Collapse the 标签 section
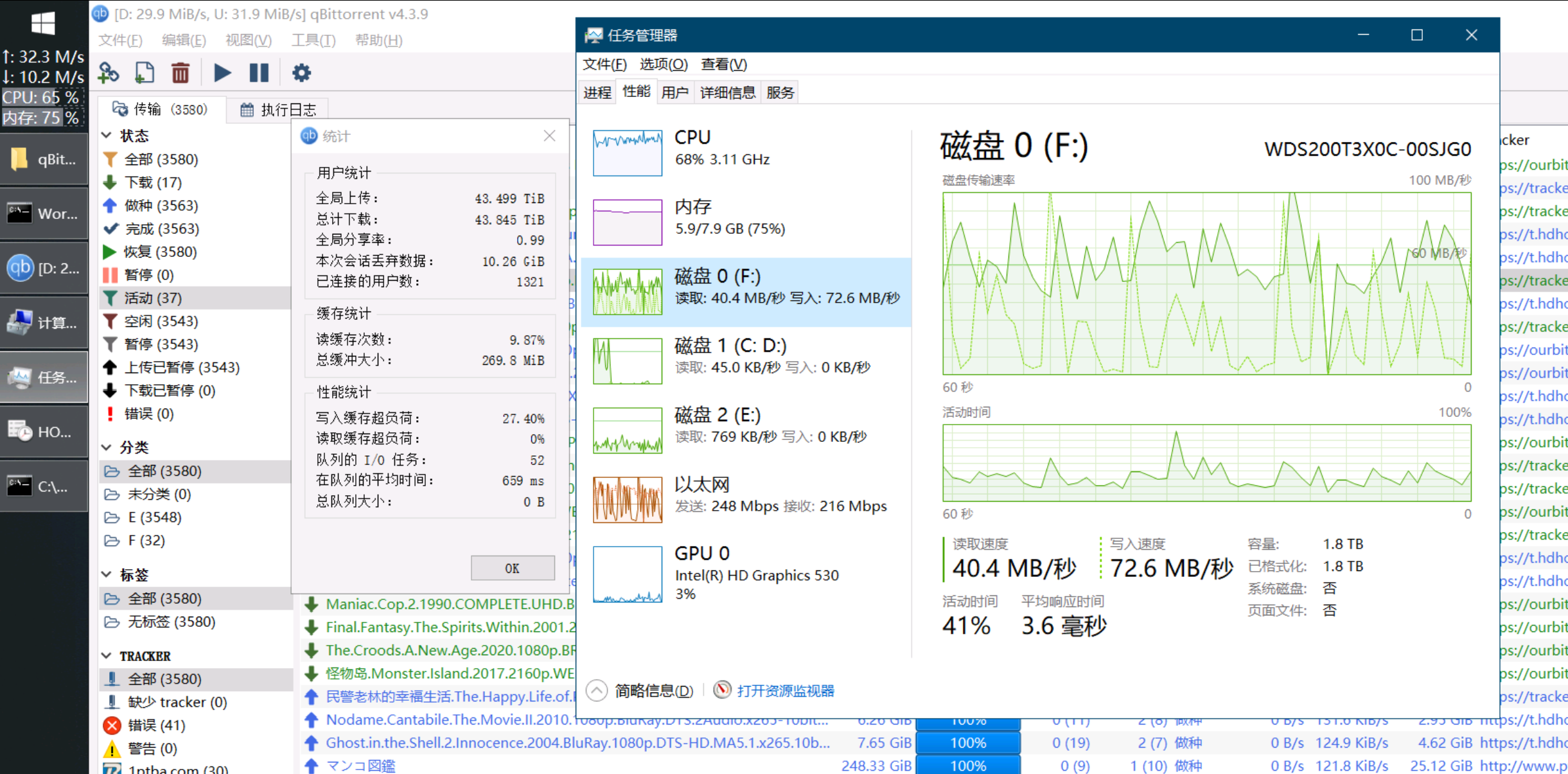The image size is (1568, 774). coord(107,574)
